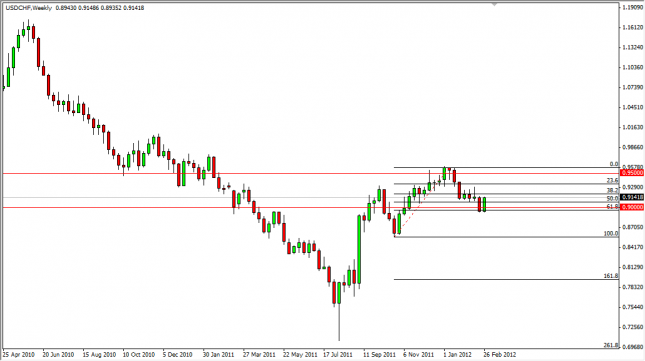Click the 1.10360 price axis label
Image resolution: width=645 pixels, height=361 pixels.
point(633,67)
